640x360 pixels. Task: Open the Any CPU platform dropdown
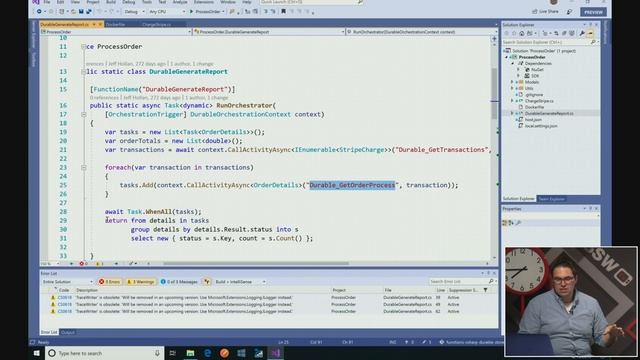click(x=167, y=12)
